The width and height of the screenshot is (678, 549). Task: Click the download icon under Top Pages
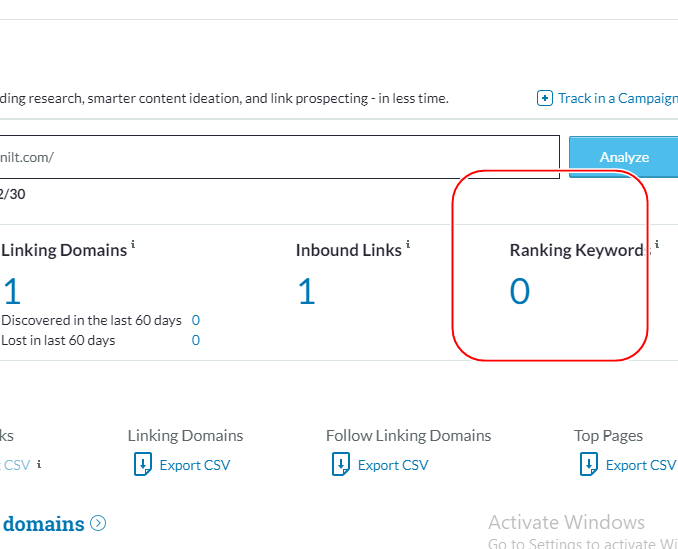pyautogui.click(x=588, y=465)
